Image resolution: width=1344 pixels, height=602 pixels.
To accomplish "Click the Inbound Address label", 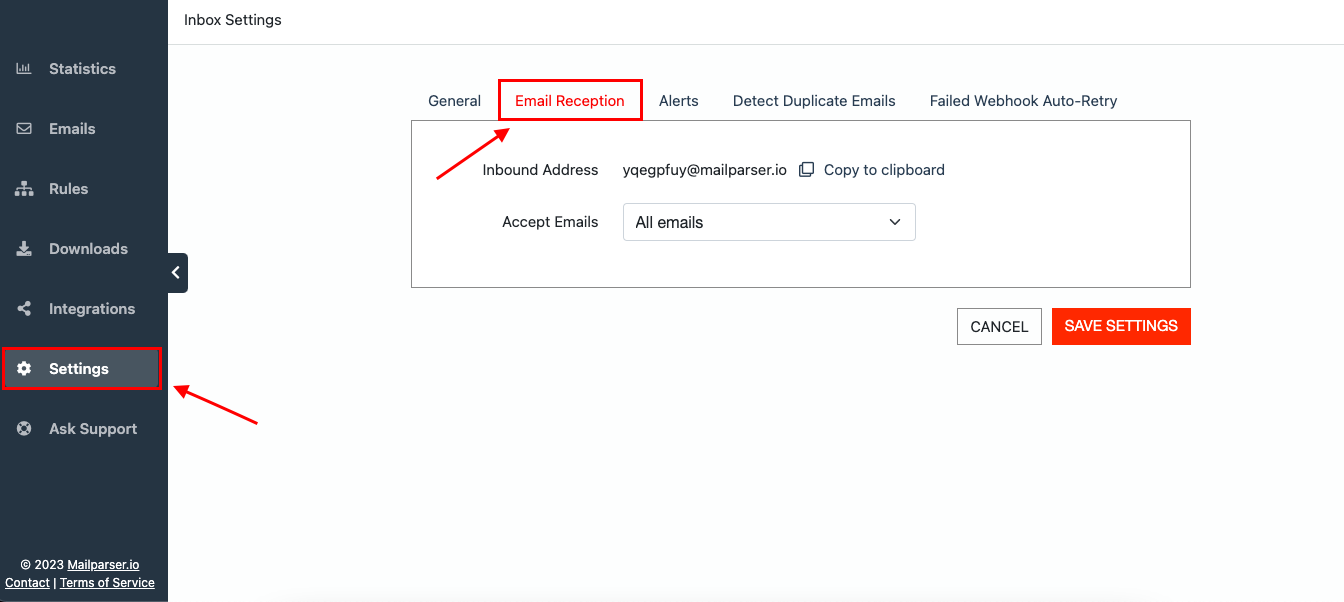I will 540,170.
